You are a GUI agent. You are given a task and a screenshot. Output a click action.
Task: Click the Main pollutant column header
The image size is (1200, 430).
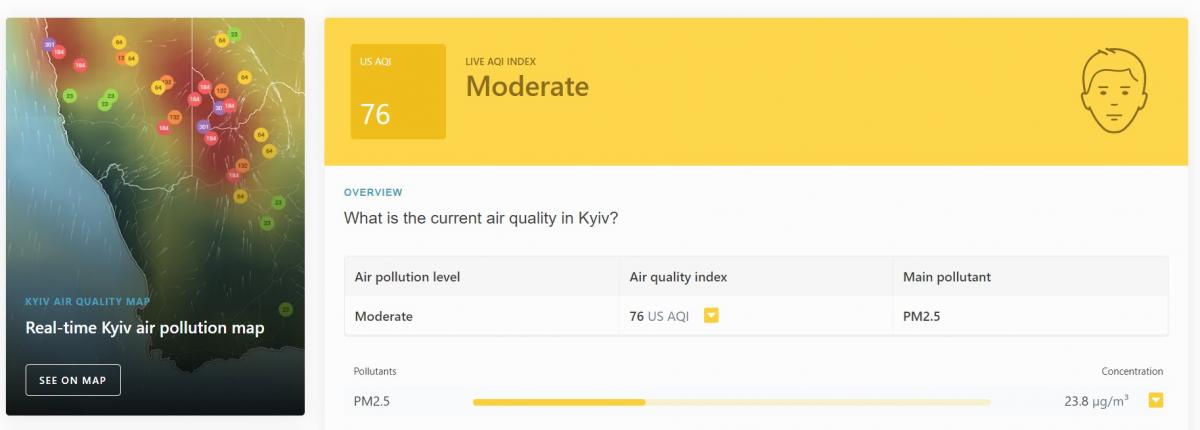[947, 277]
